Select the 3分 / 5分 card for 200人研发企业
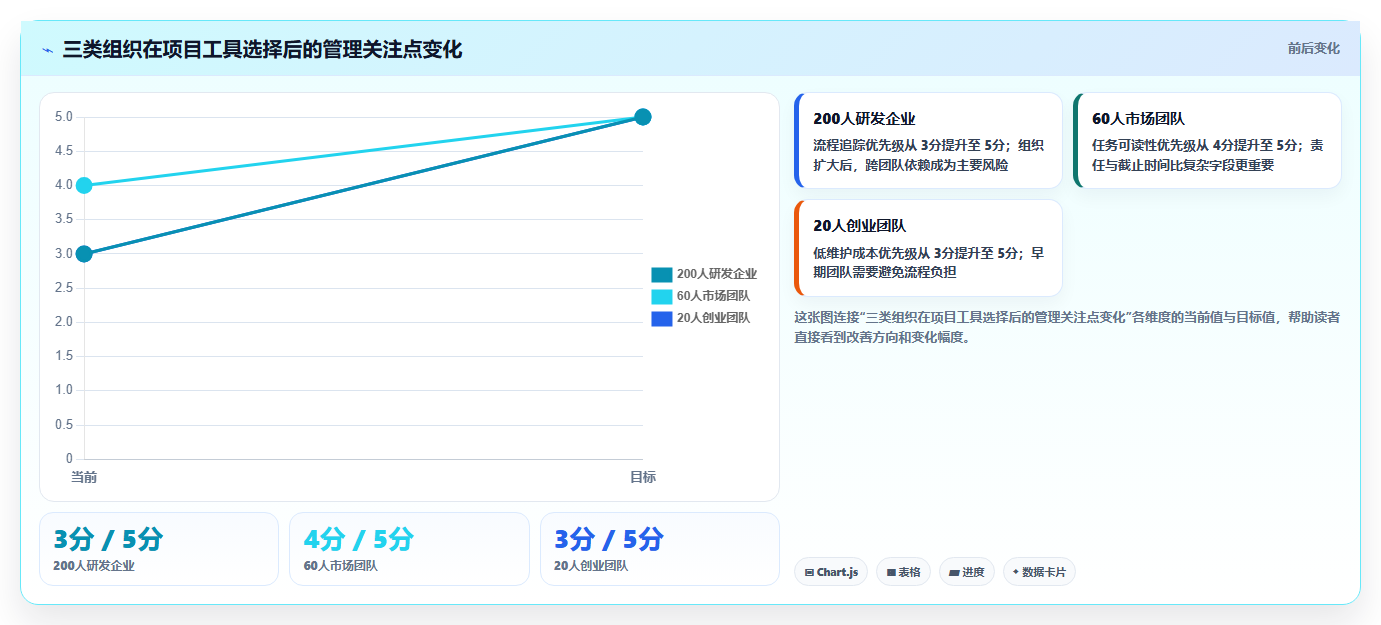This screenshot has width=1381, height=625. coord(159,549)
